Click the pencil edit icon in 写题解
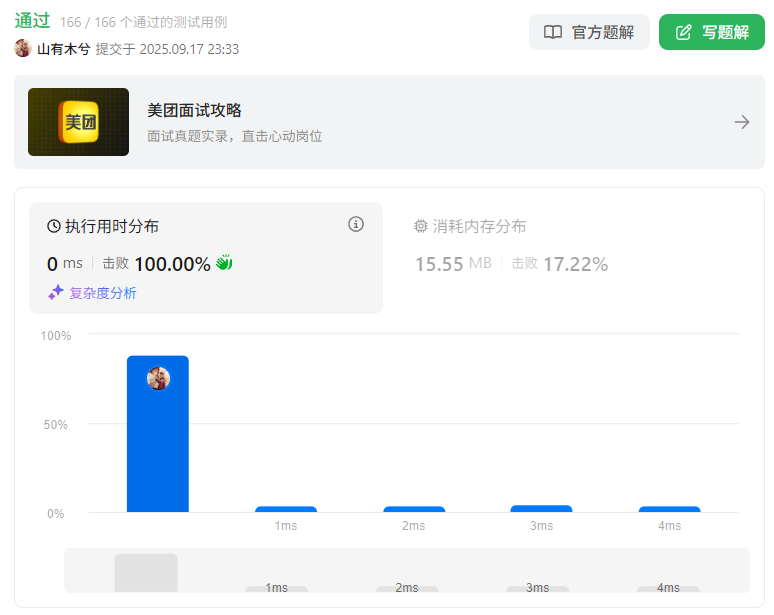The height and width of the screenshot is (615, 774). [x=684, y=33]
